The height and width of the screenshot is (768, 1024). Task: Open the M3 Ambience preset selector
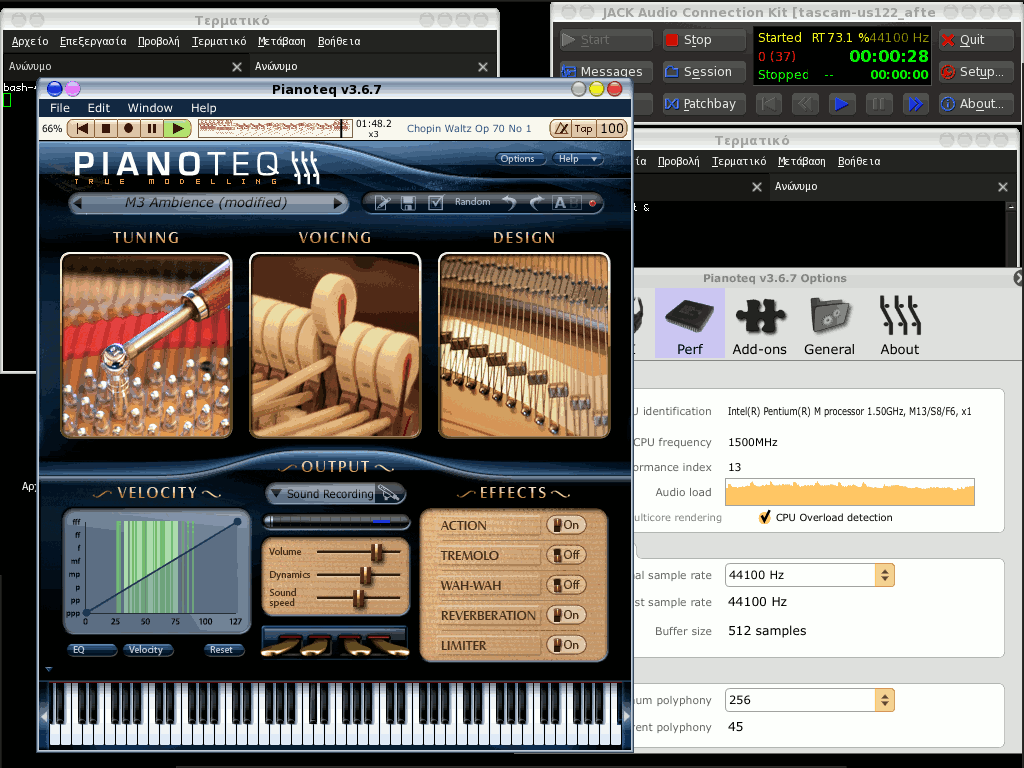point(206,203)
